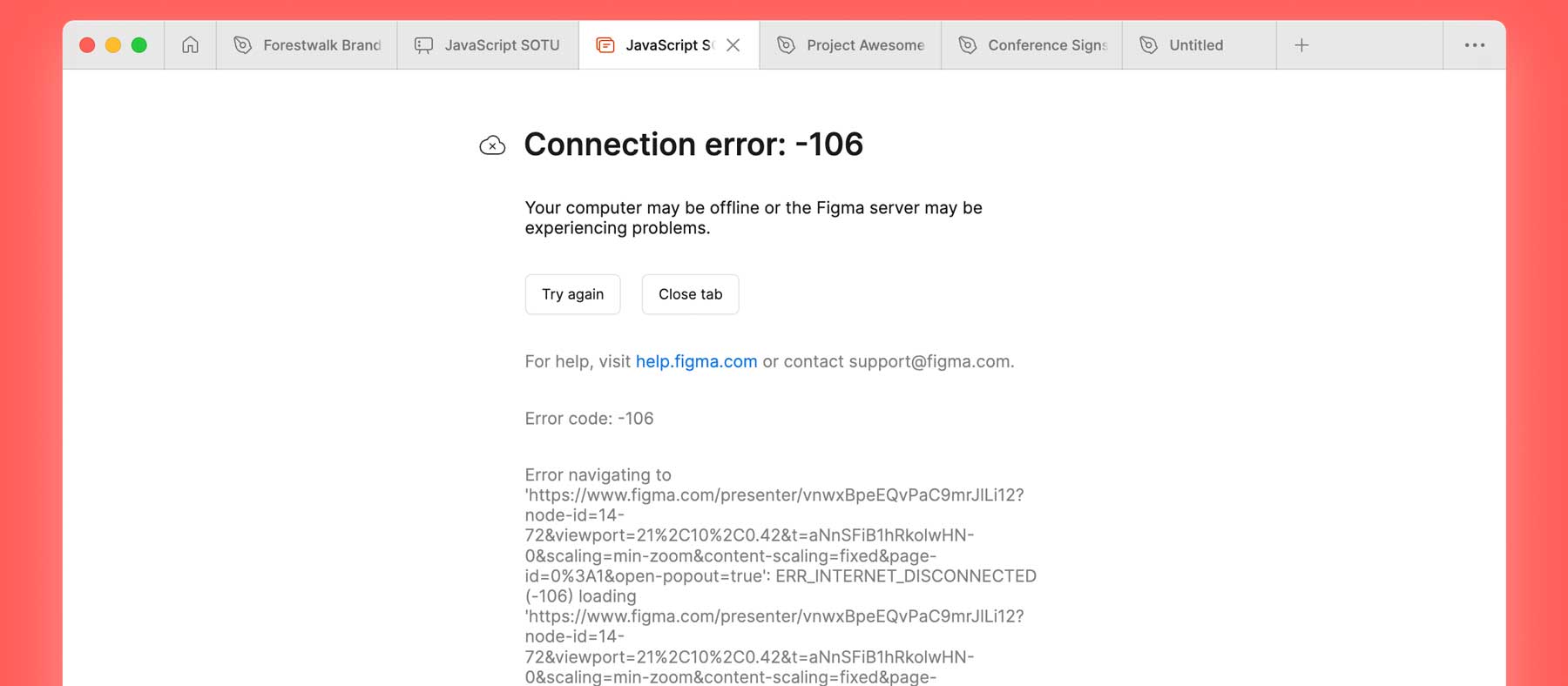Screen dimensions: 1568x686
Task: Click the Close tab button
Action: click(690, 294)
